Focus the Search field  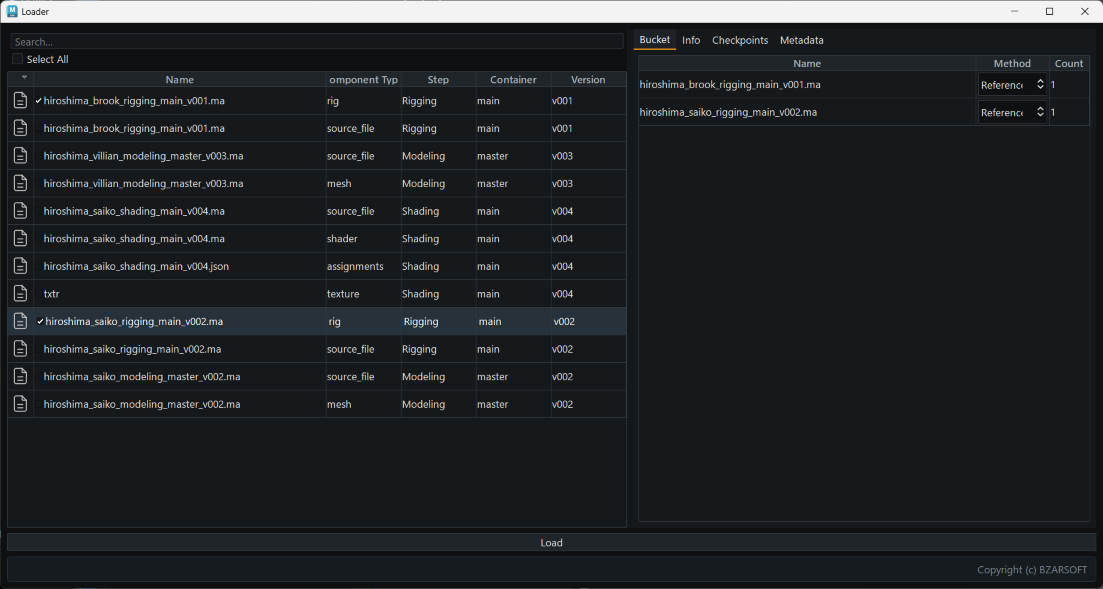317,42
